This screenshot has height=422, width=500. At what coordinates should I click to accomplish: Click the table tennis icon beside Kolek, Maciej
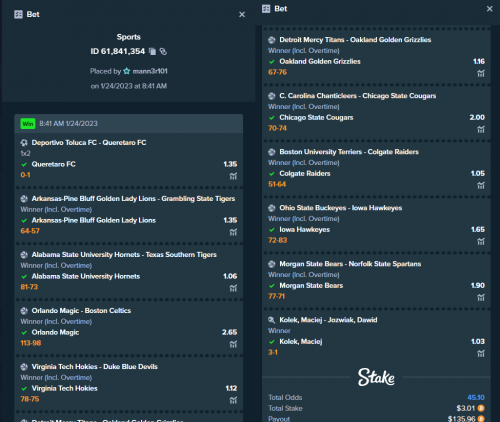coord(272,320)
